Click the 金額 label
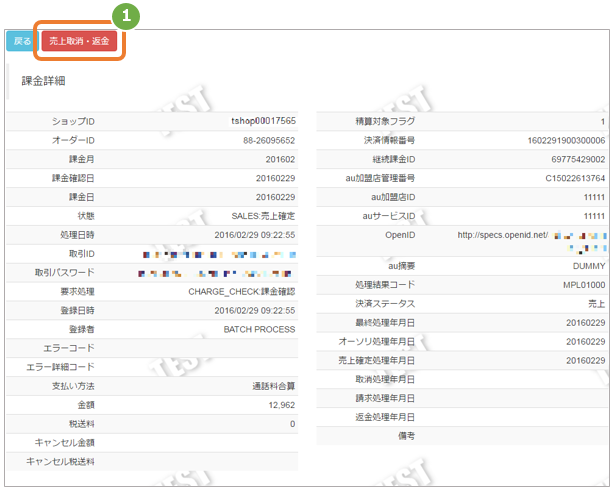 [86, 405]
